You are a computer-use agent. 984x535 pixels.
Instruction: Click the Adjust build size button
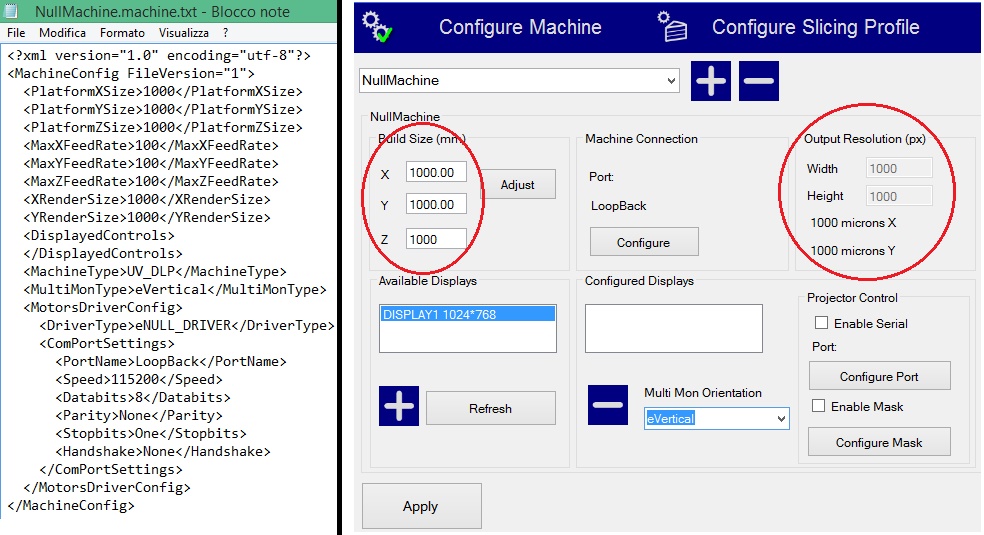518,185
